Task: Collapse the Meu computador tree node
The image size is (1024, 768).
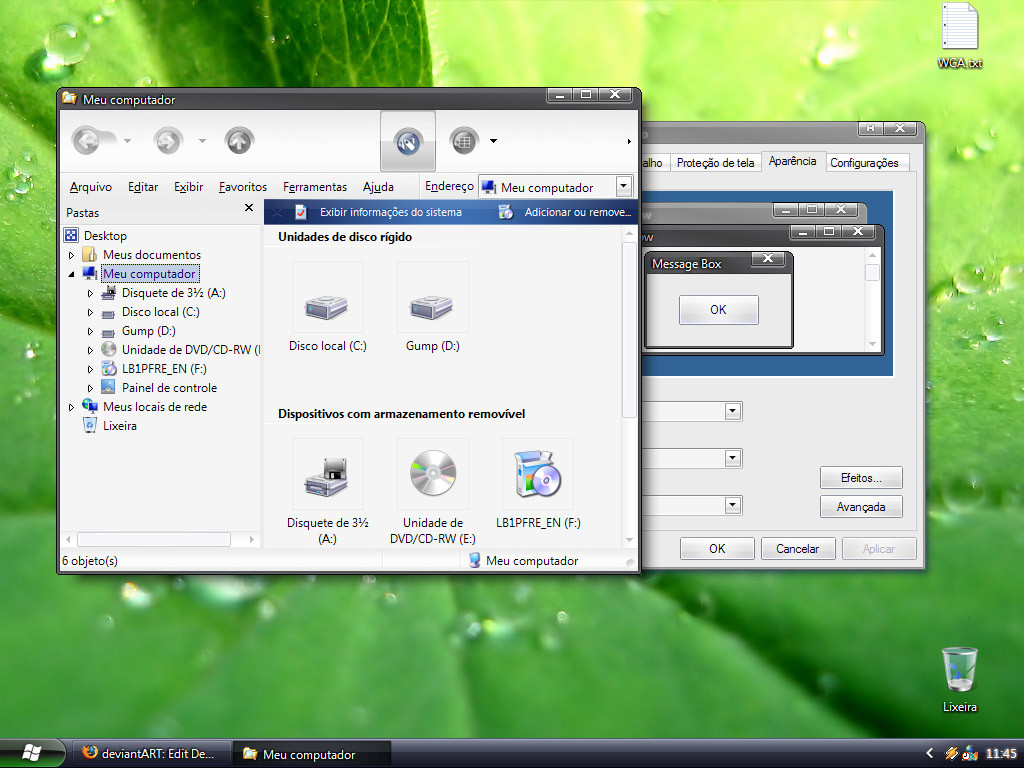Action: (x=71, y=274)
